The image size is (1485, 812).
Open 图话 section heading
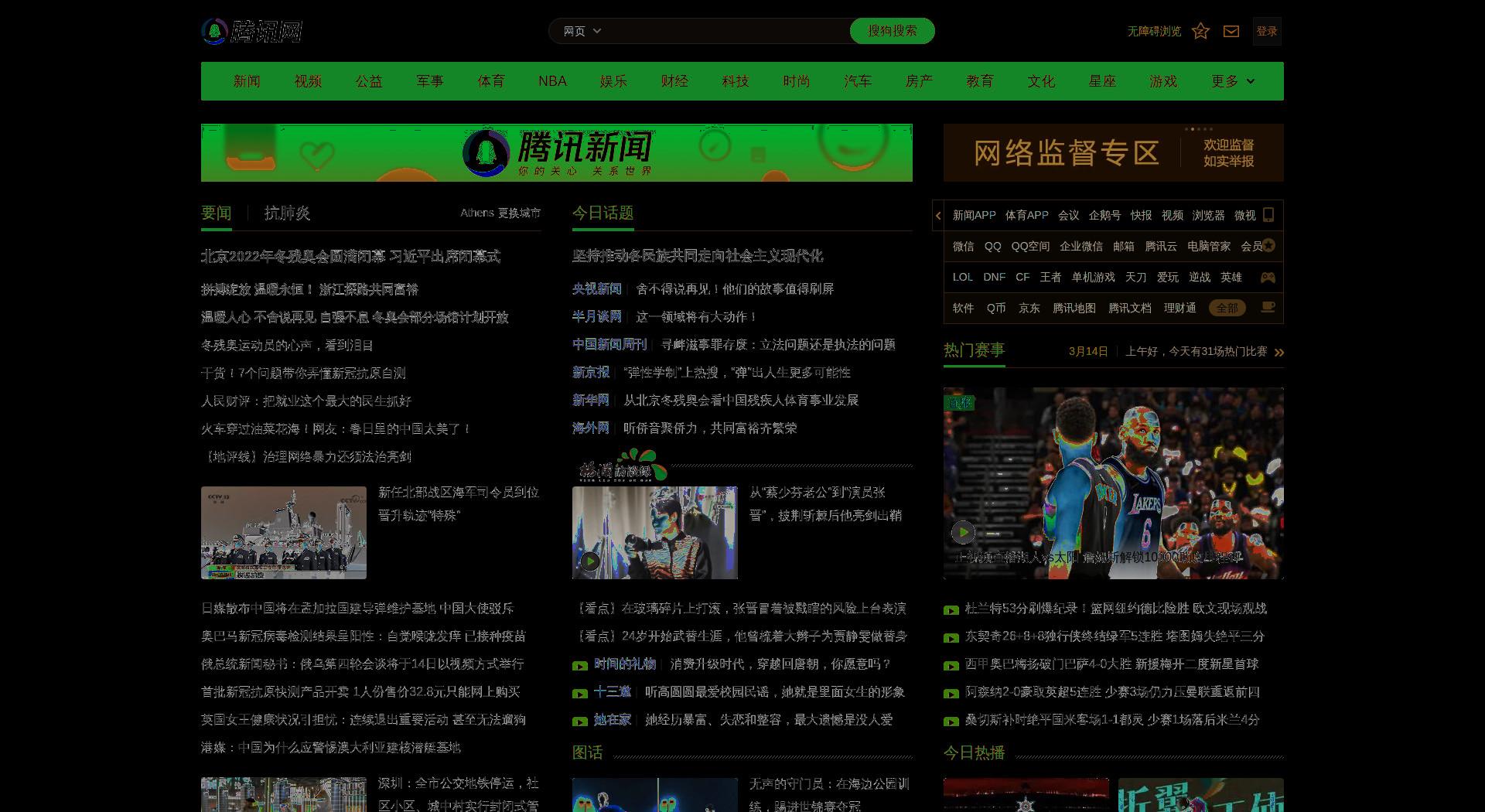(588, 752)
